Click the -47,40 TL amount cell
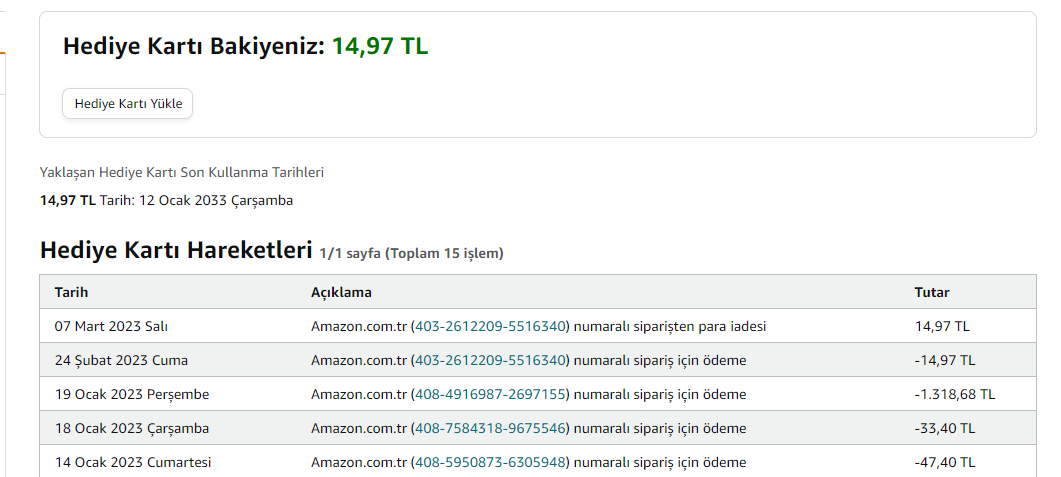Image resolution: width=1061 pixels, height=477 pixels. [944, 462]
